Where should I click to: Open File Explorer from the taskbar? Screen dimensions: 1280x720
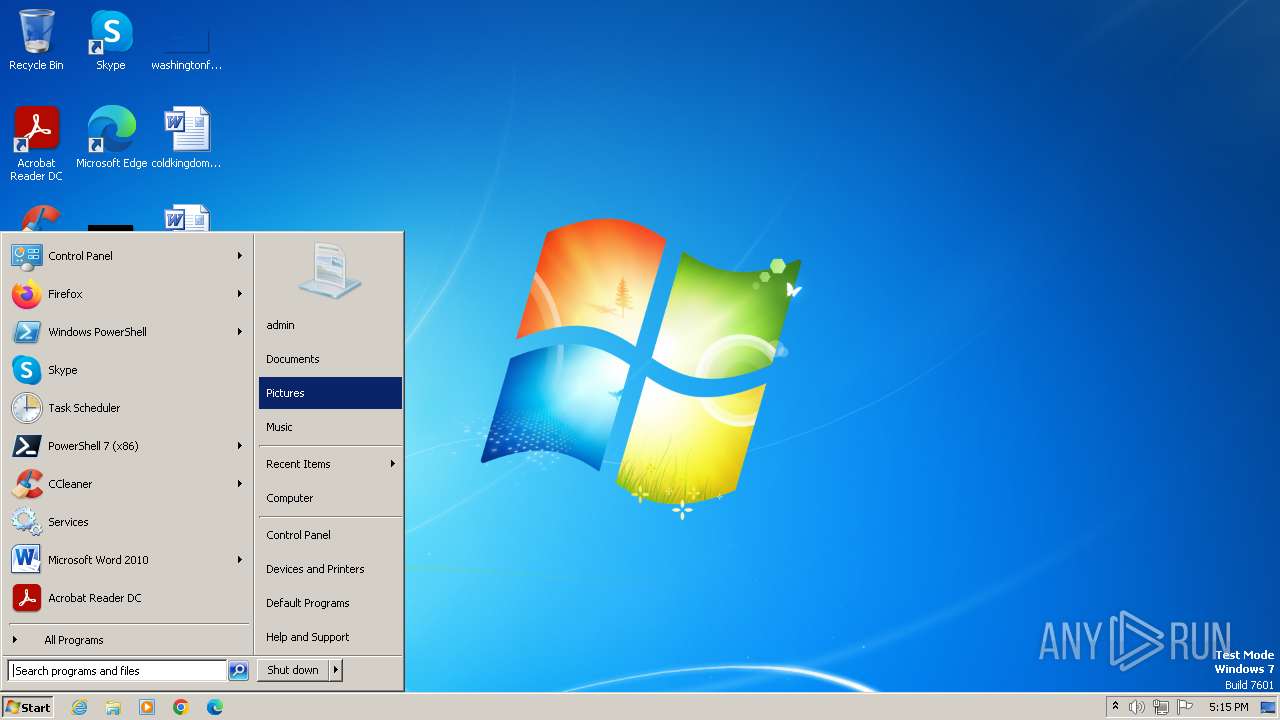click(113, 707)
